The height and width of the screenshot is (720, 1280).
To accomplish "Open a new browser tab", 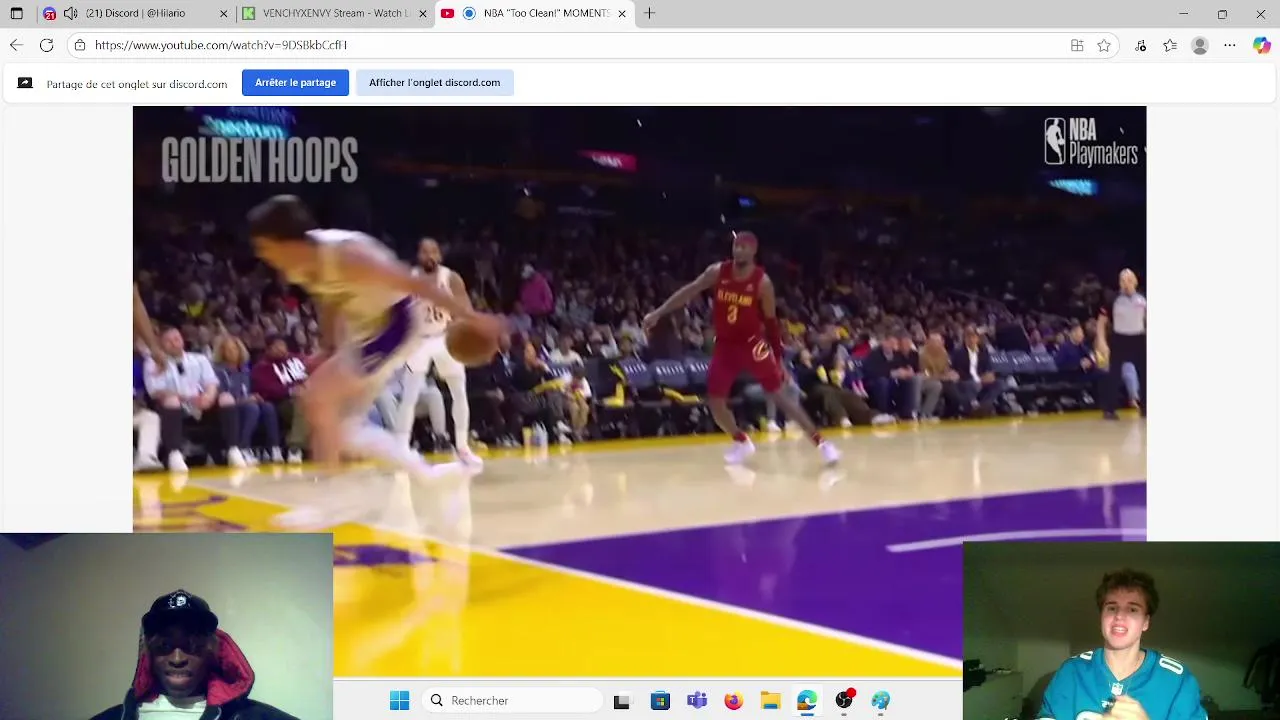I will click(x=650, y=14).
